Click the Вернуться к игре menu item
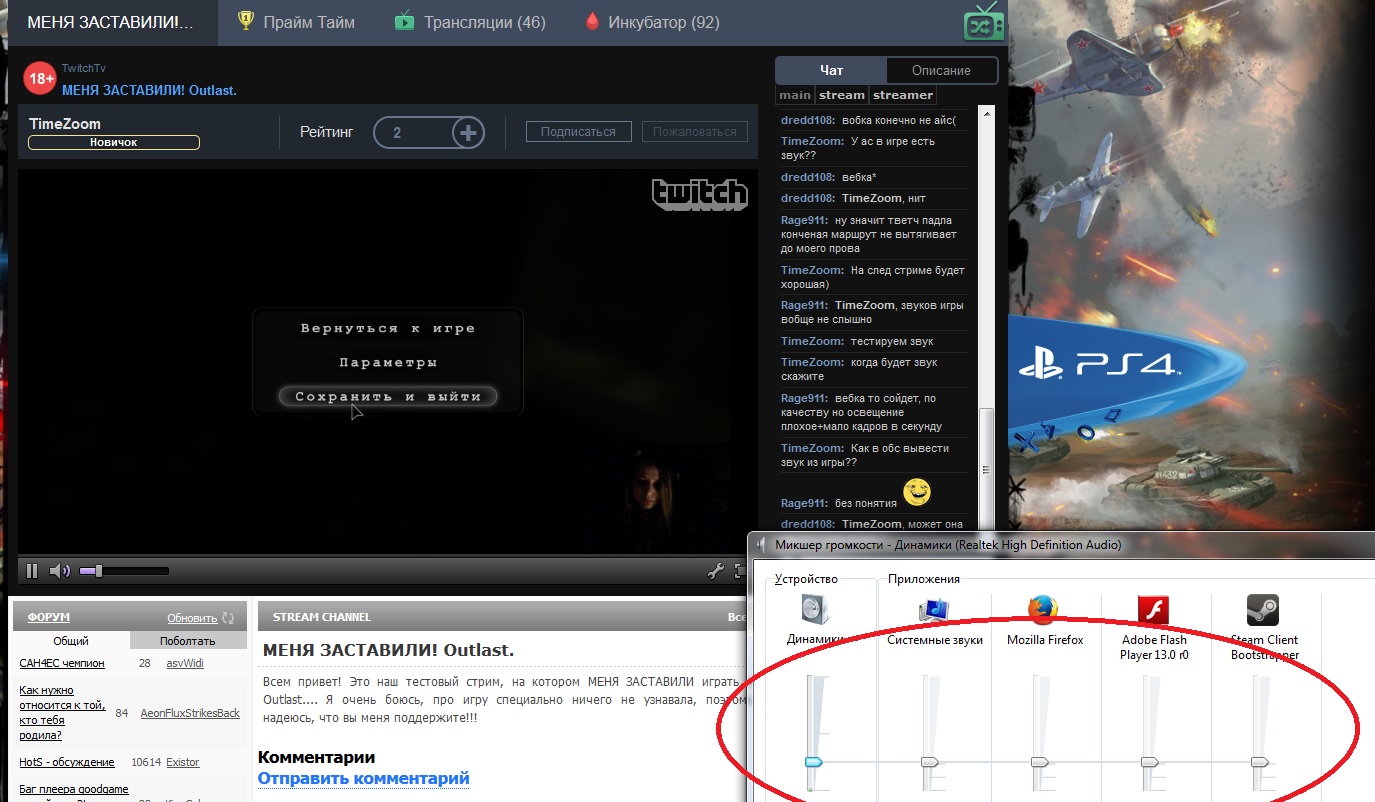The image size is (1375, 802). (x=388, y=328)
